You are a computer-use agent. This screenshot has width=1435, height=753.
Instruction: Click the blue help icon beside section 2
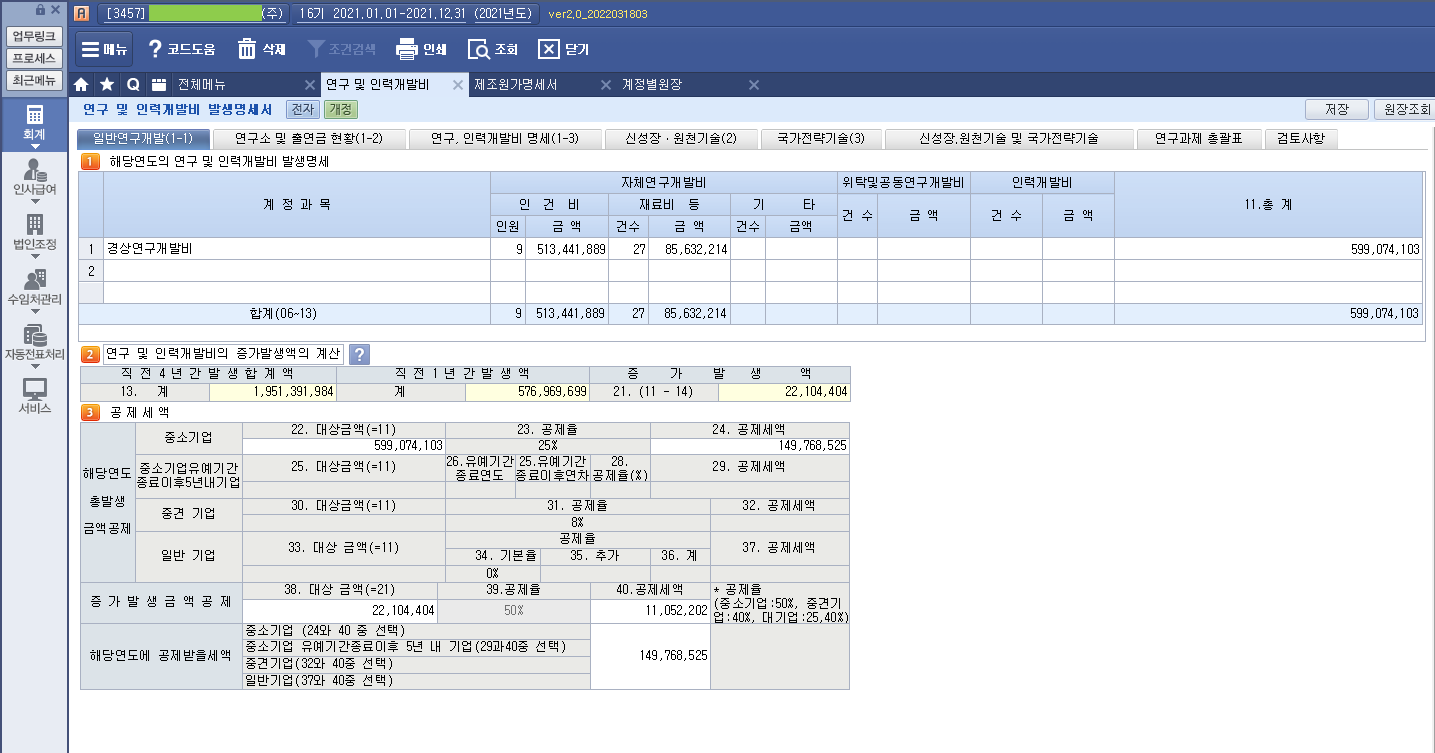[x=359, y=354]
